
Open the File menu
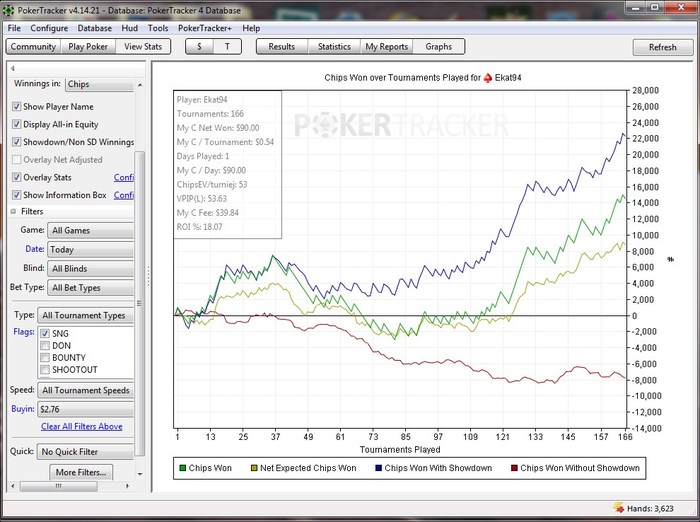click(x=14, y=28)
